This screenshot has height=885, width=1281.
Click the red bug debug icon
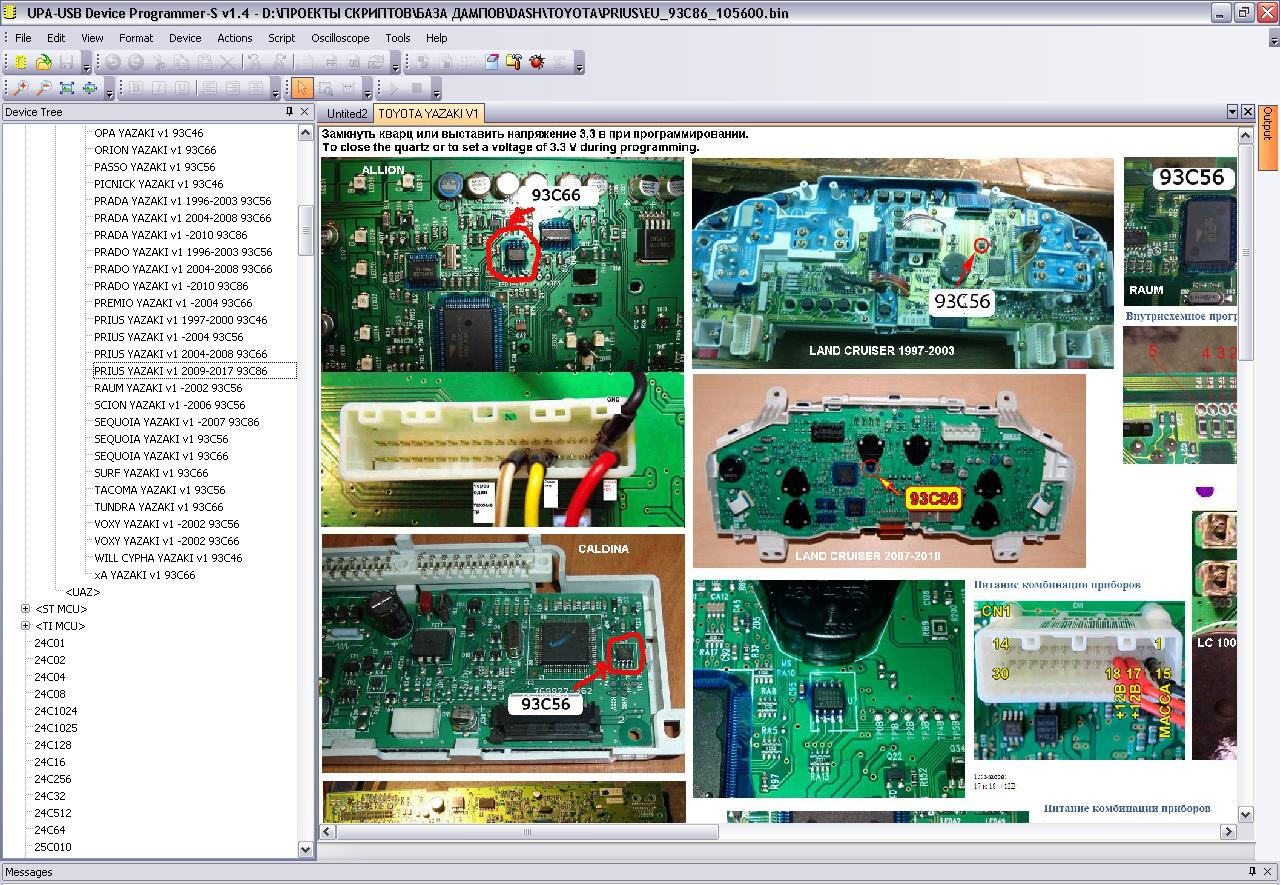(537, 62)
